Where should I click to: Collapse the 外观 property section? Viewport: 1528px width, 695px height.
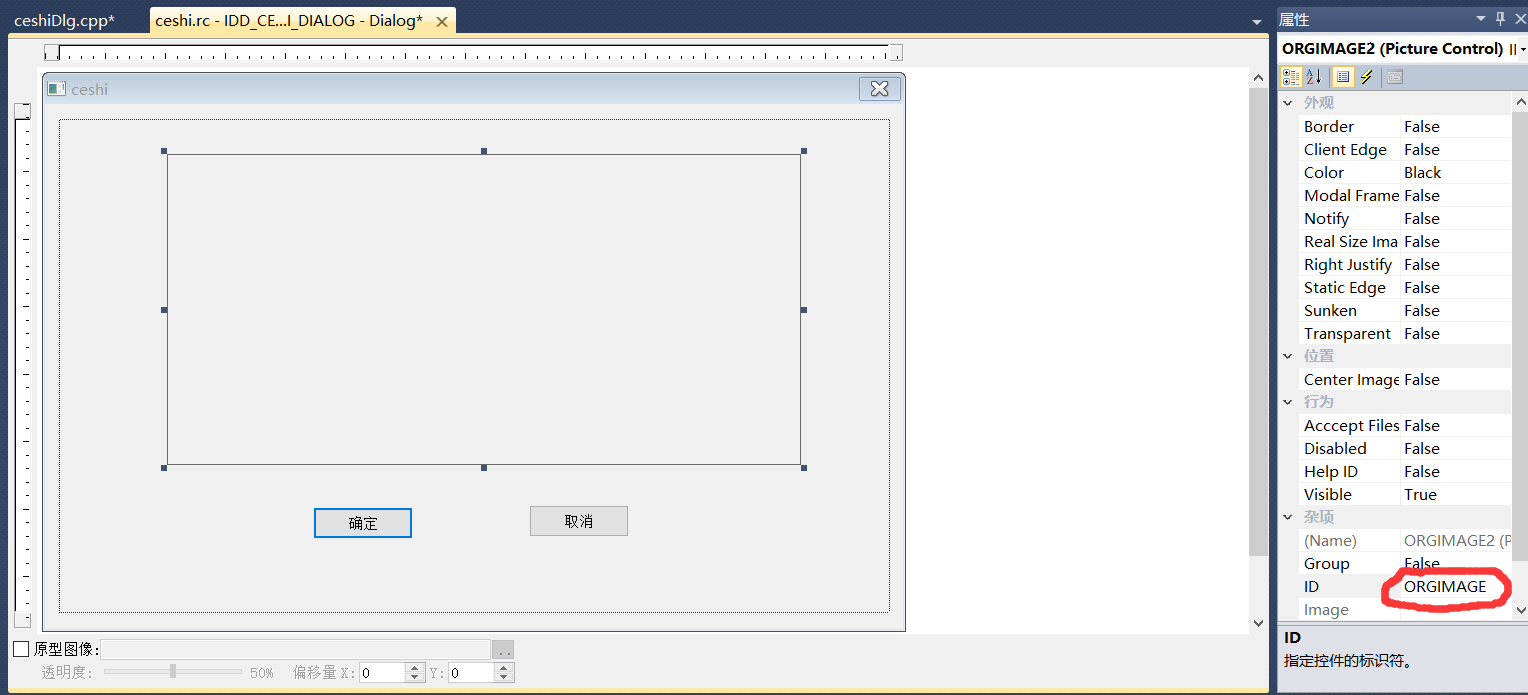[x=1288, y=102]
